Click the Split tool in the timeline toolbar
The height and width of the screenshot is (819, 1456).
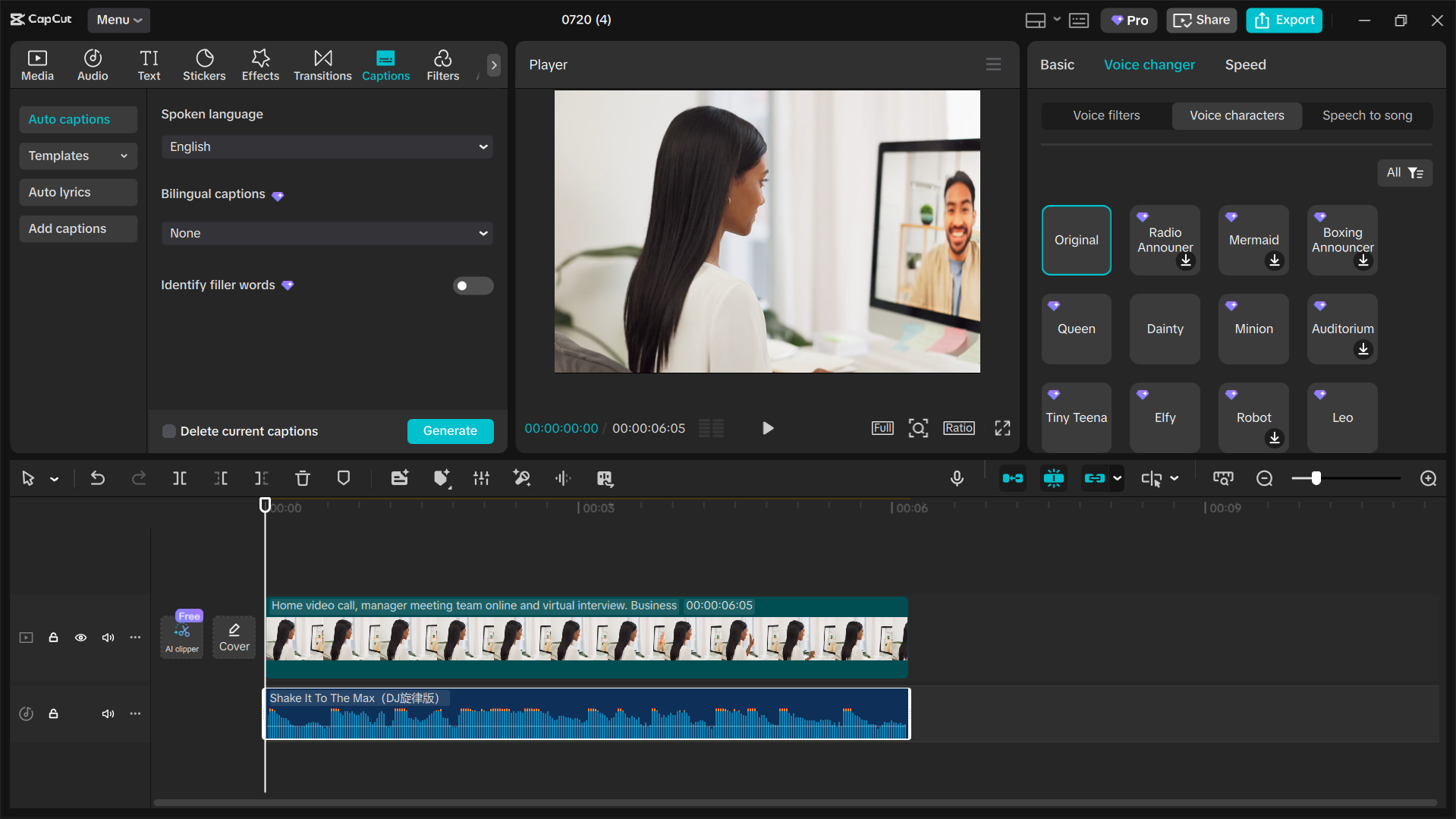pyautogui.click(x=180, y=478)
